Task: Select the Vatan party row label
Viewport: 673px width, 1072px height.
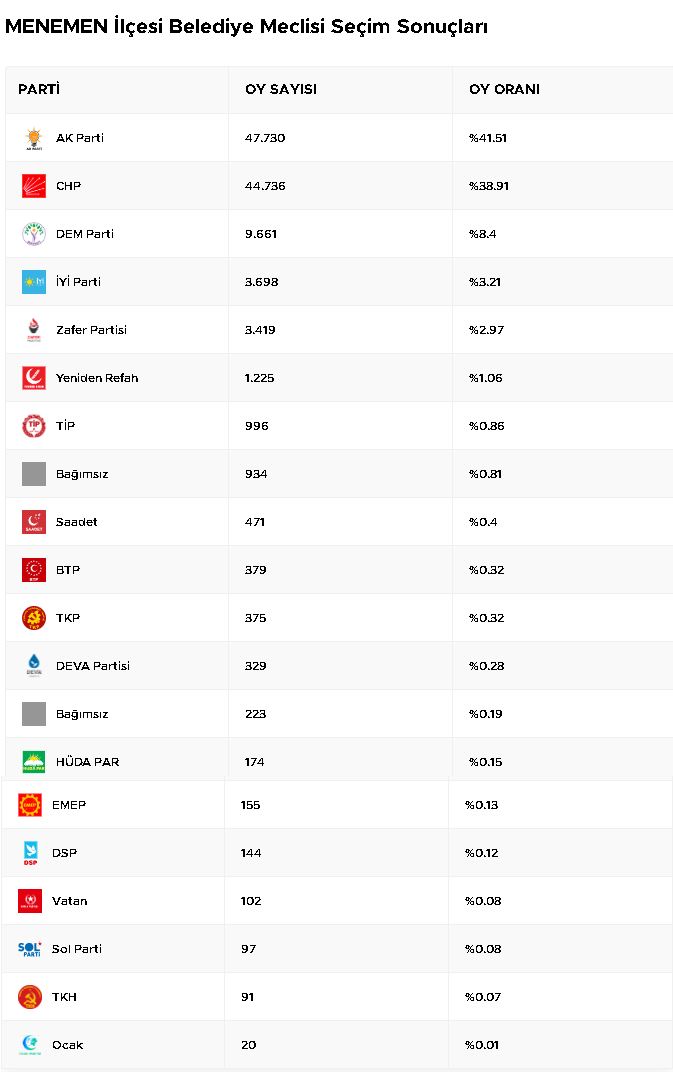Action: click(x=70, y=901)
